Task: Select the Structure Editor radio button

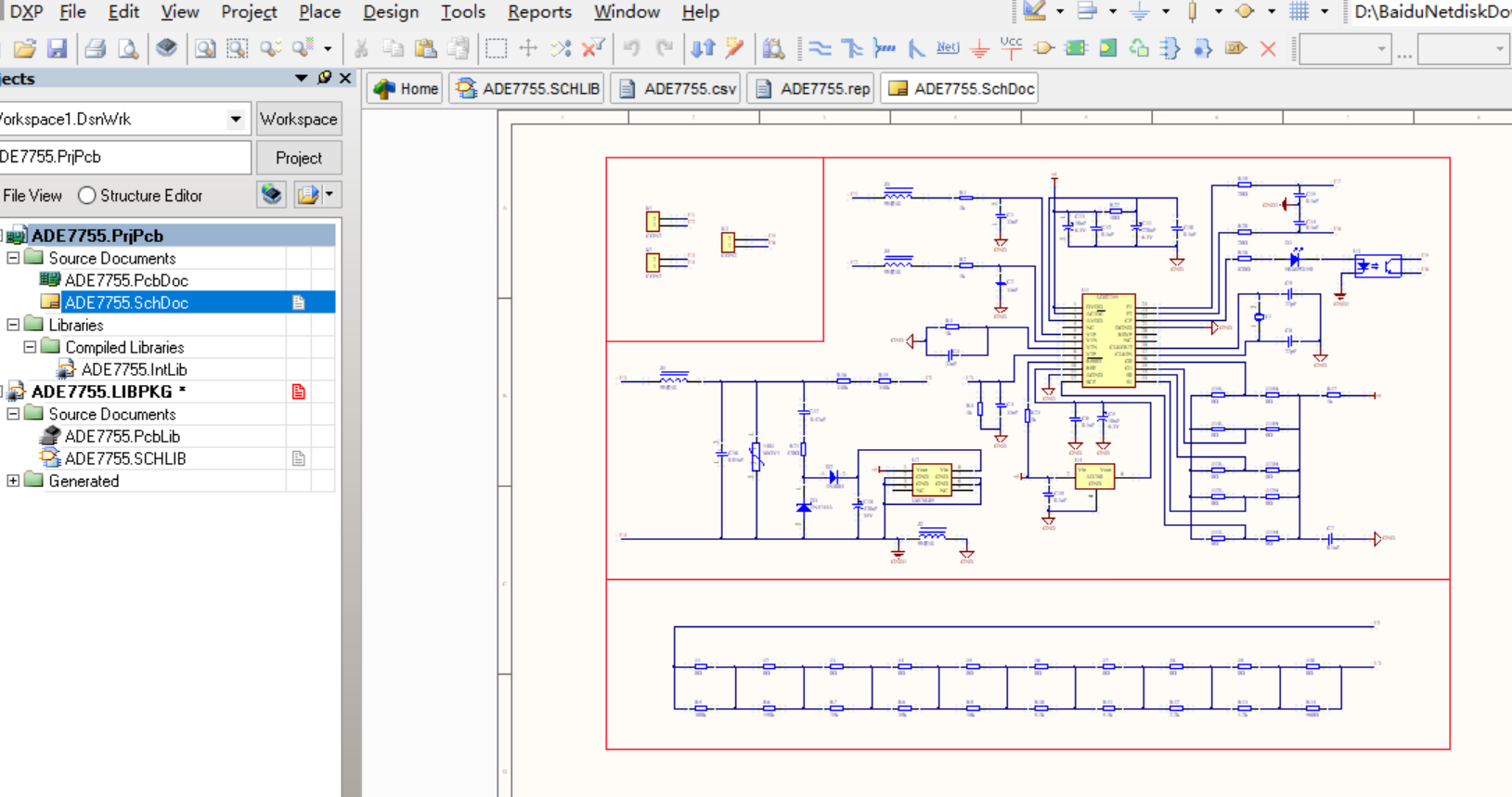Action: point(86,196)
